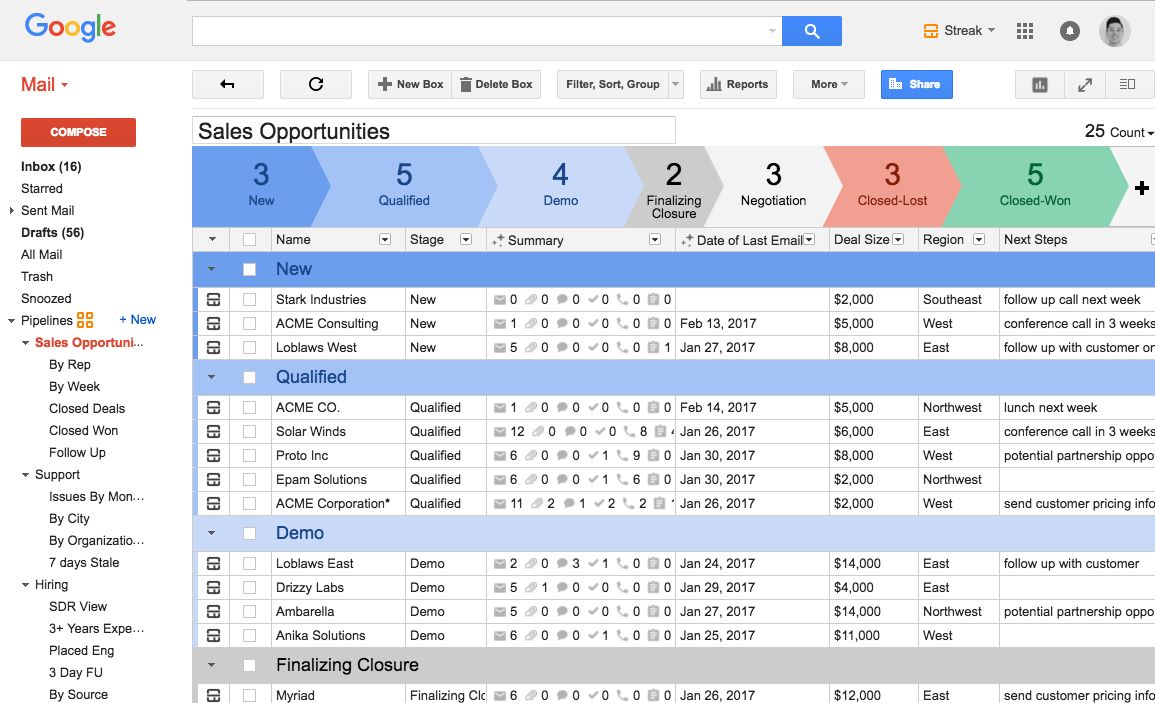Image resolution: width=1155 pixels, height=703 pixels.
Task: Open box icon for ACME Consulting row
Action: click(x=214, y=323)
